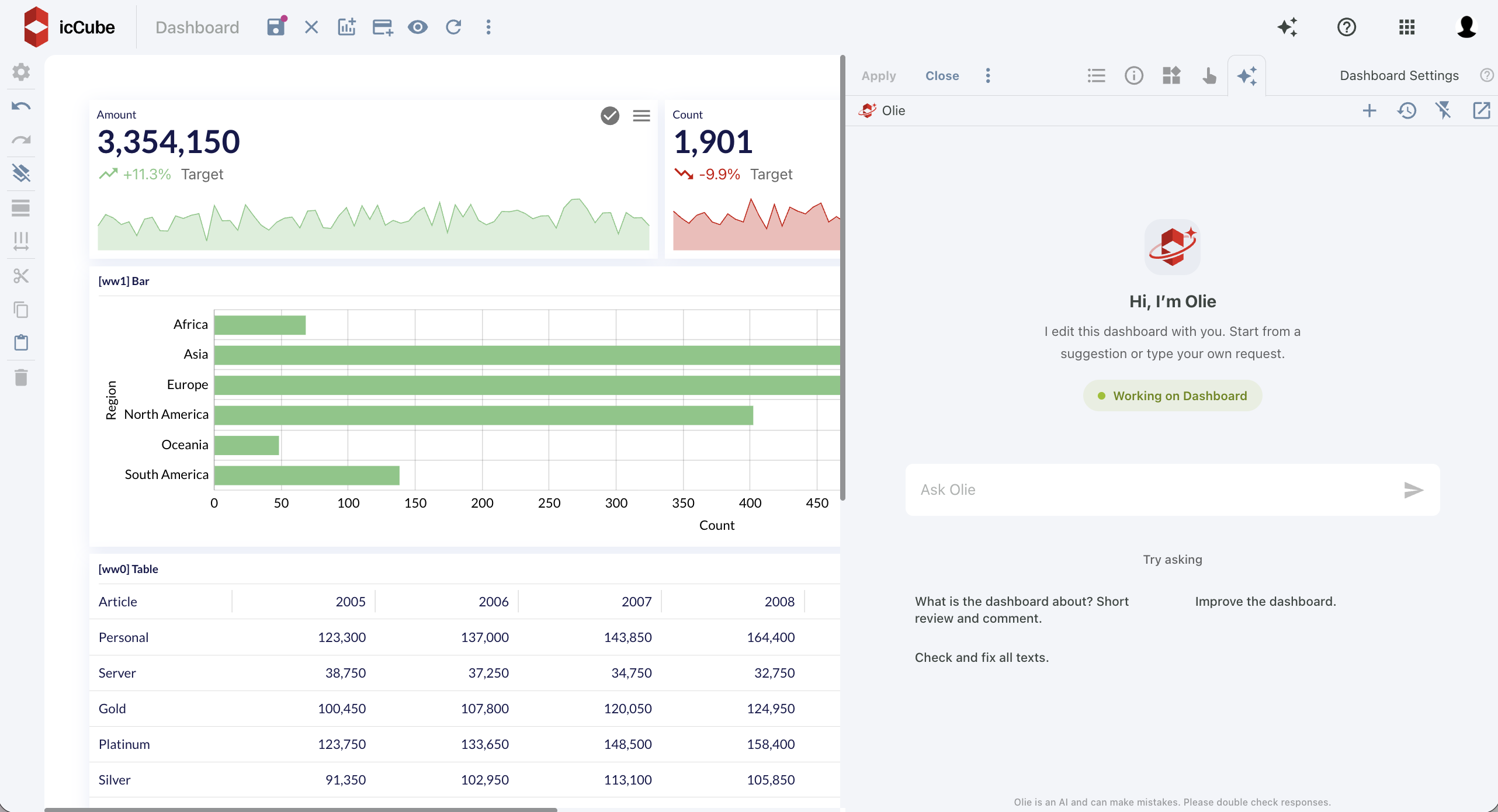Switch to the info tab
Image resolution: width=1498 pixels, height=812 pixels.
[x=1134, y=75]
